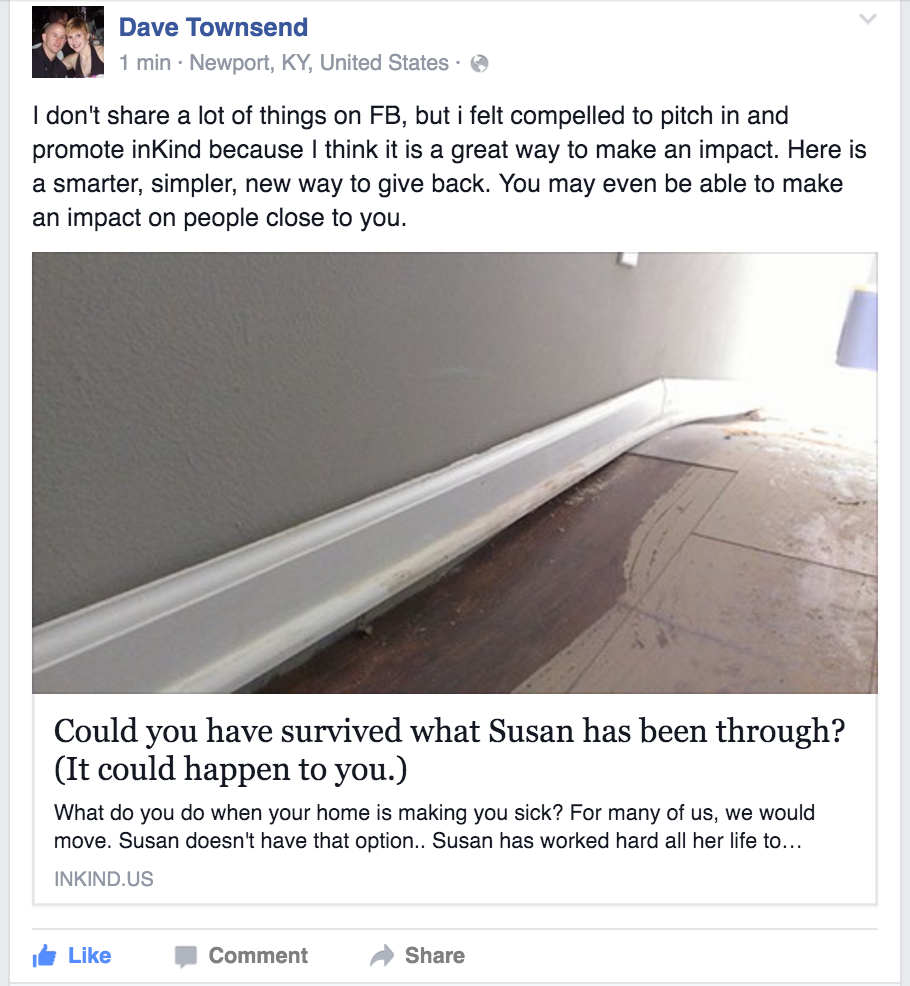Screen dimensions: 910x986
Task: Click the Comment speech bubble icon
Action: tap(186, 956)
